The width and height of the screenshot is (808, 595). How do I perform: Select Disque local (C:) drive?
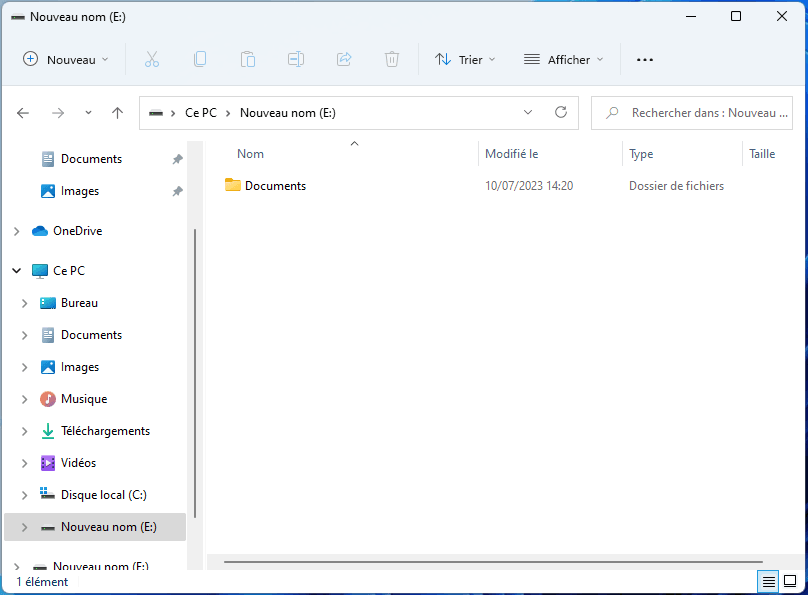point(103,495)
